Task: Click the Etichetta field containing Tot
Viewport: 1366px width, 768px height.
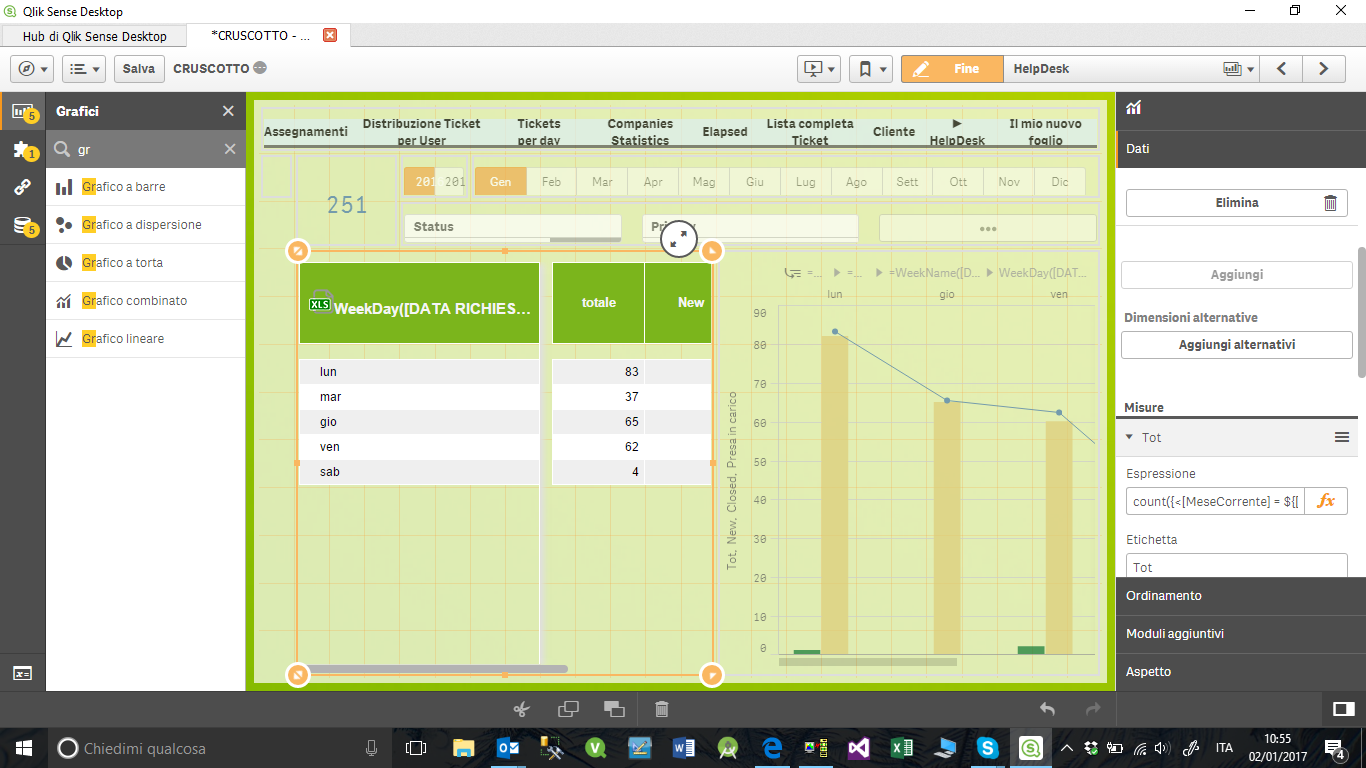Action: click(x=1236, y=566)
